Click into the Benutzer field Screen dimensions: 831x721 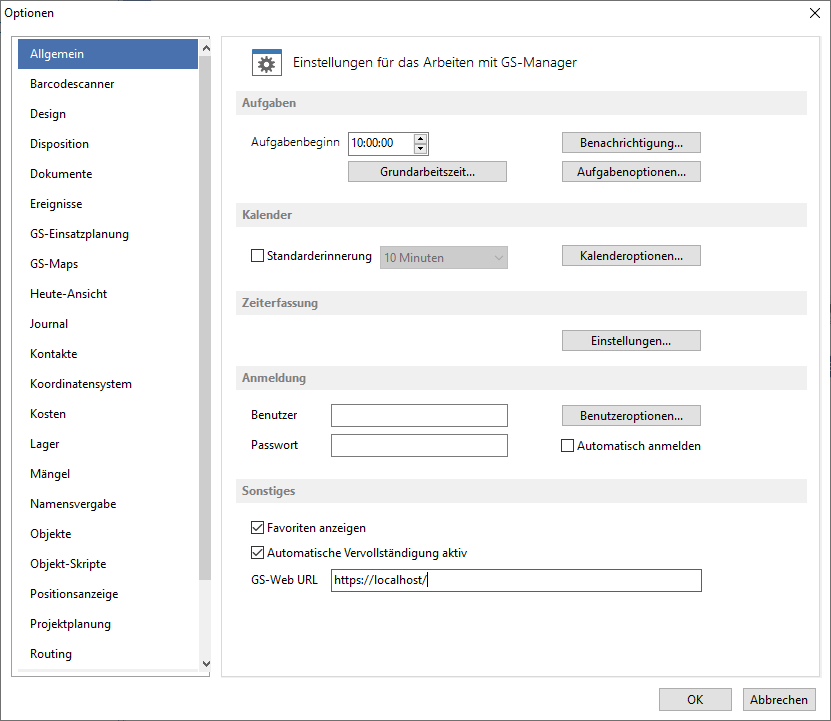[419, 416]
